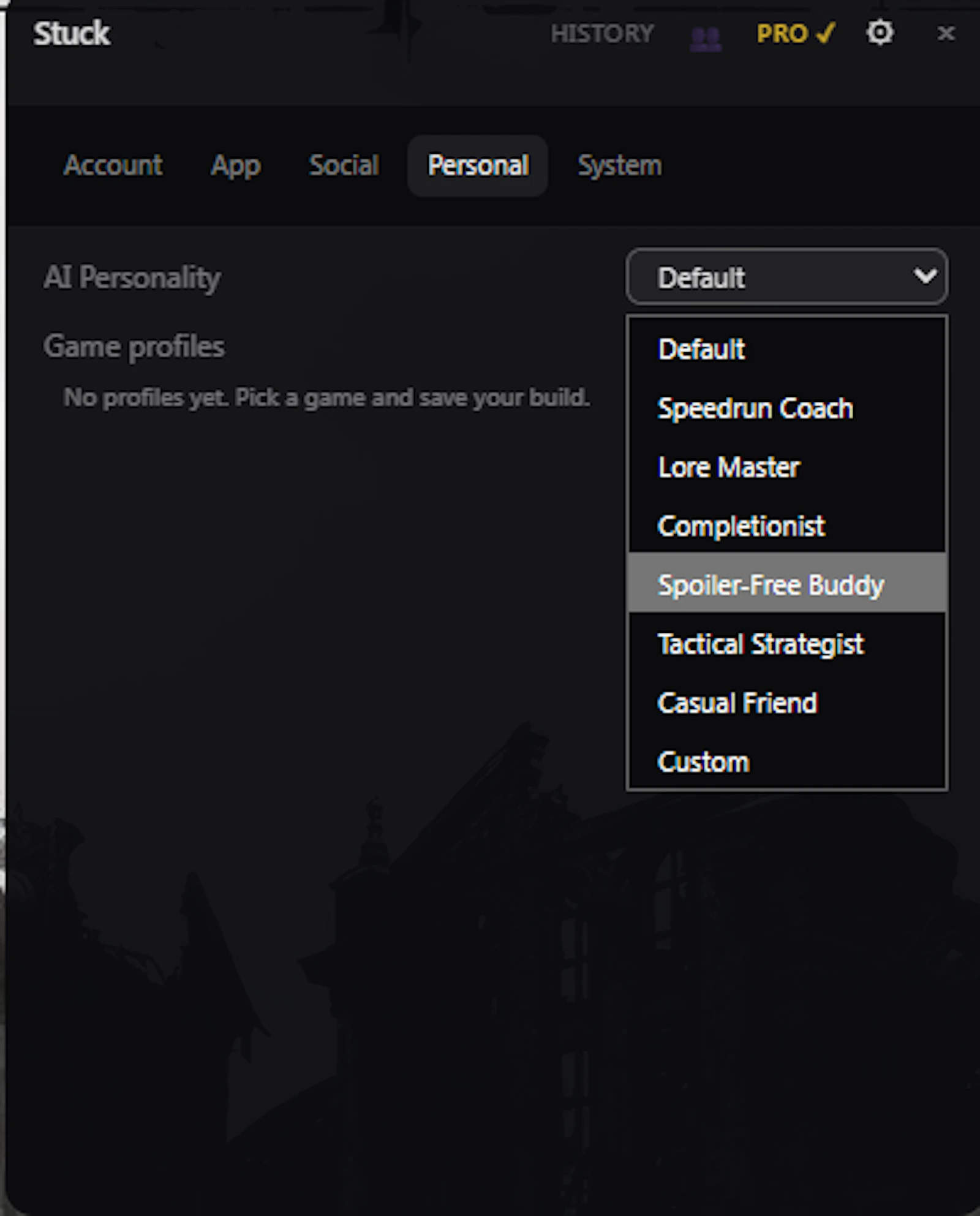Open the HISTORY view

(602, 34)
